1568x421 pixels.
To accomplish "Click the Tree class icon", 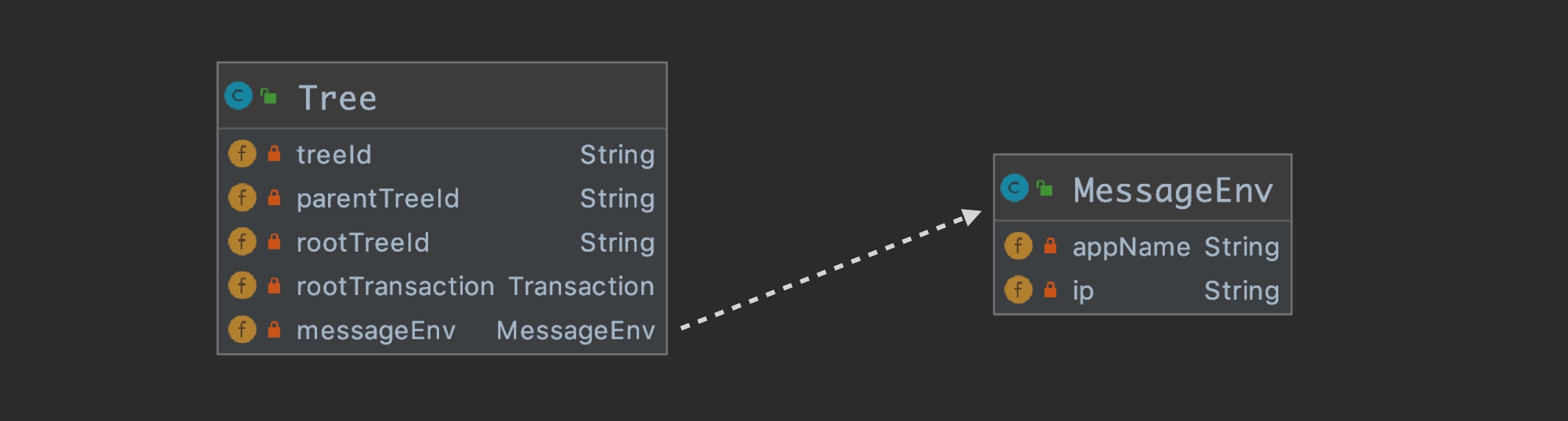I will 238,96.
